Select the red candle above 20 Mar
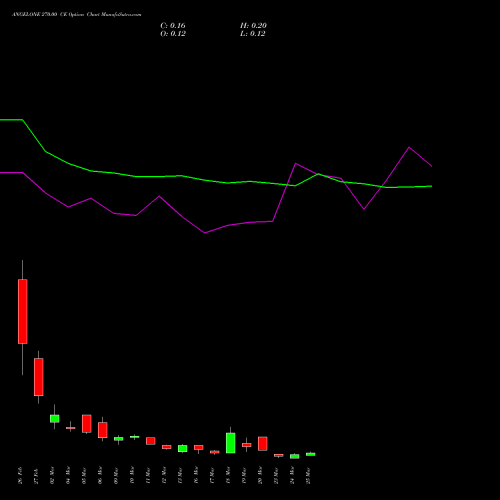Viewport: 500px width, 500px height. [263, 444]
